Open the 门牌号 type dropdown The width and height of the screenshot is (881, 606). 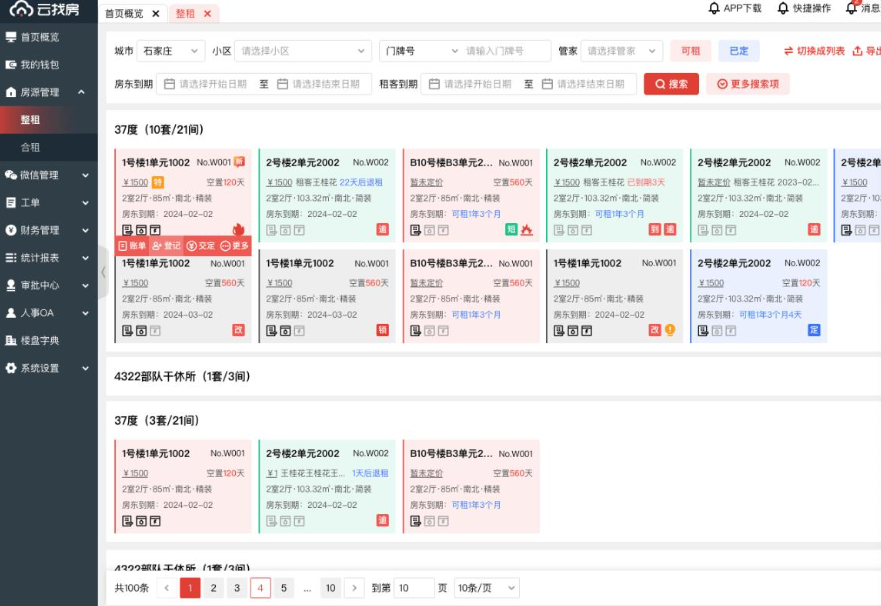(420, 51)
